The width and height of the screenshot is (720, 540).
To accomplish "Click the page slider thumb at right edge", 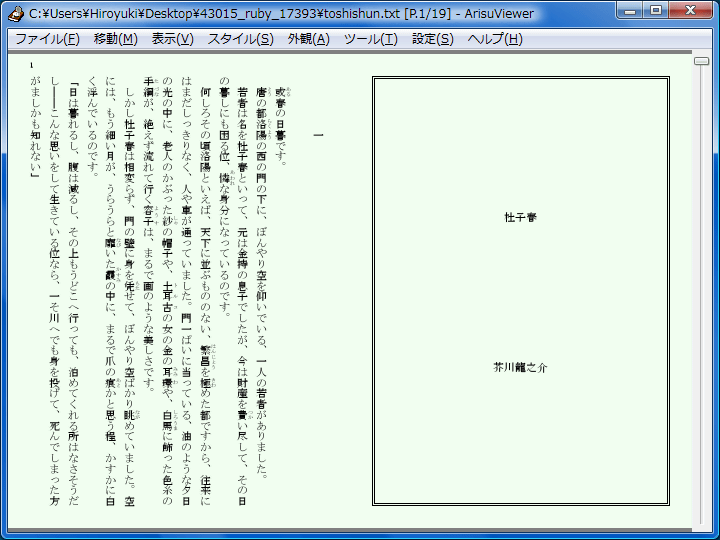I will 701,61.
